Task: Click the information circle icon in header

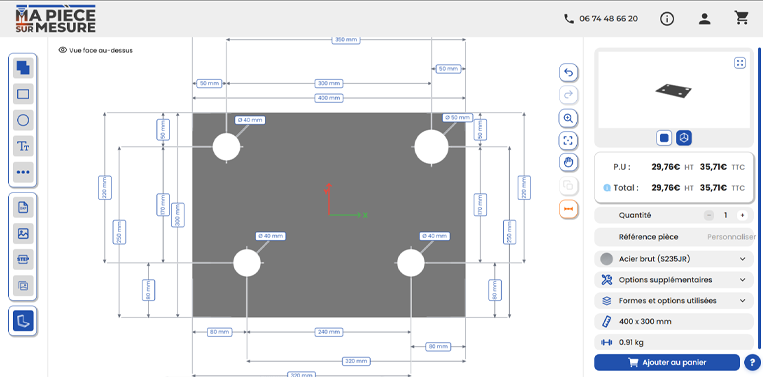Action: [667, 19]
